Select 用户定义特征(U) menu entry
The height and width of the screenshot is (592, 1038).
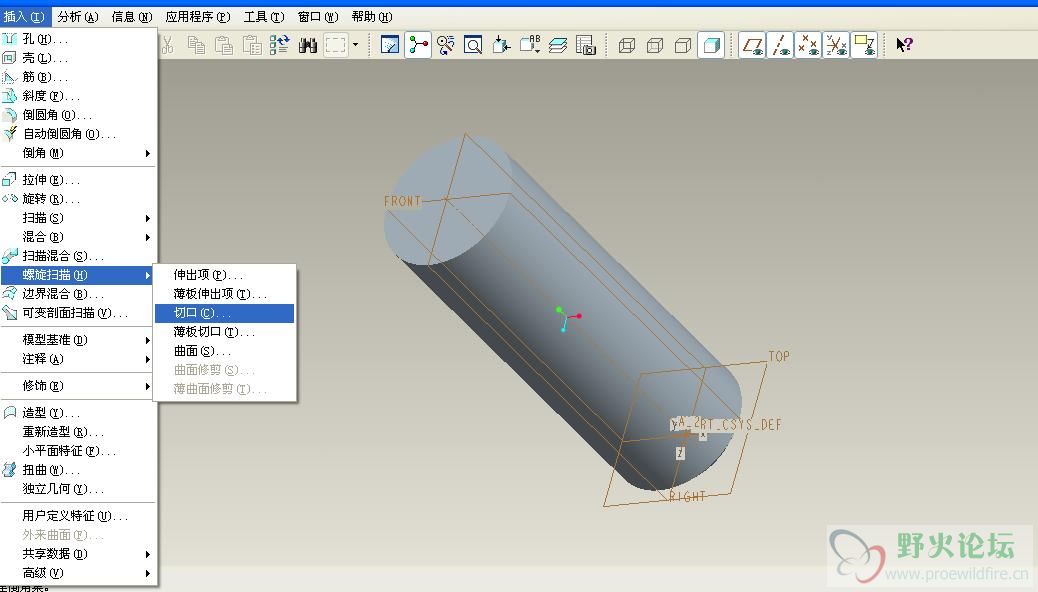pos(78,516)
